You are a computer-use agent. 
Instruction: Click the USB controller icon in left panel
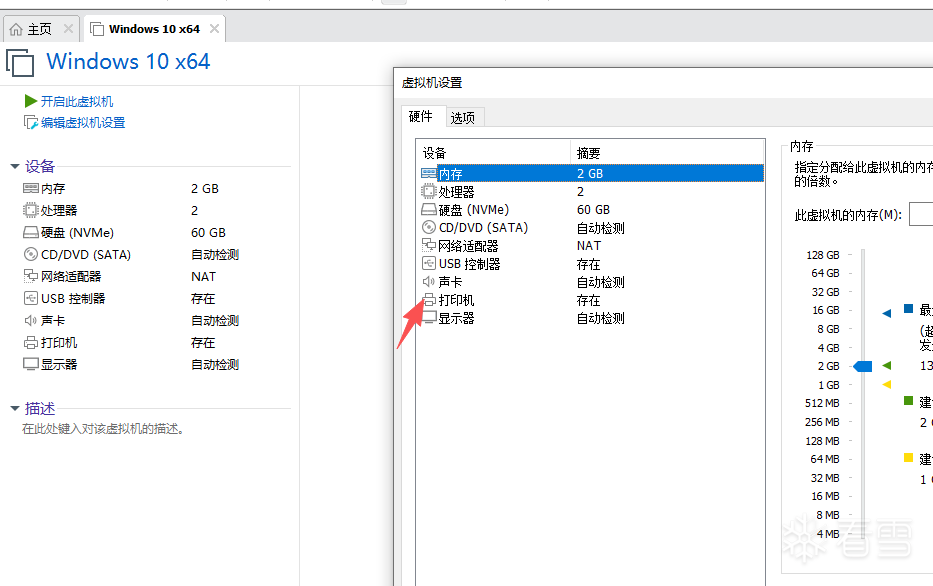coord(30,298)
